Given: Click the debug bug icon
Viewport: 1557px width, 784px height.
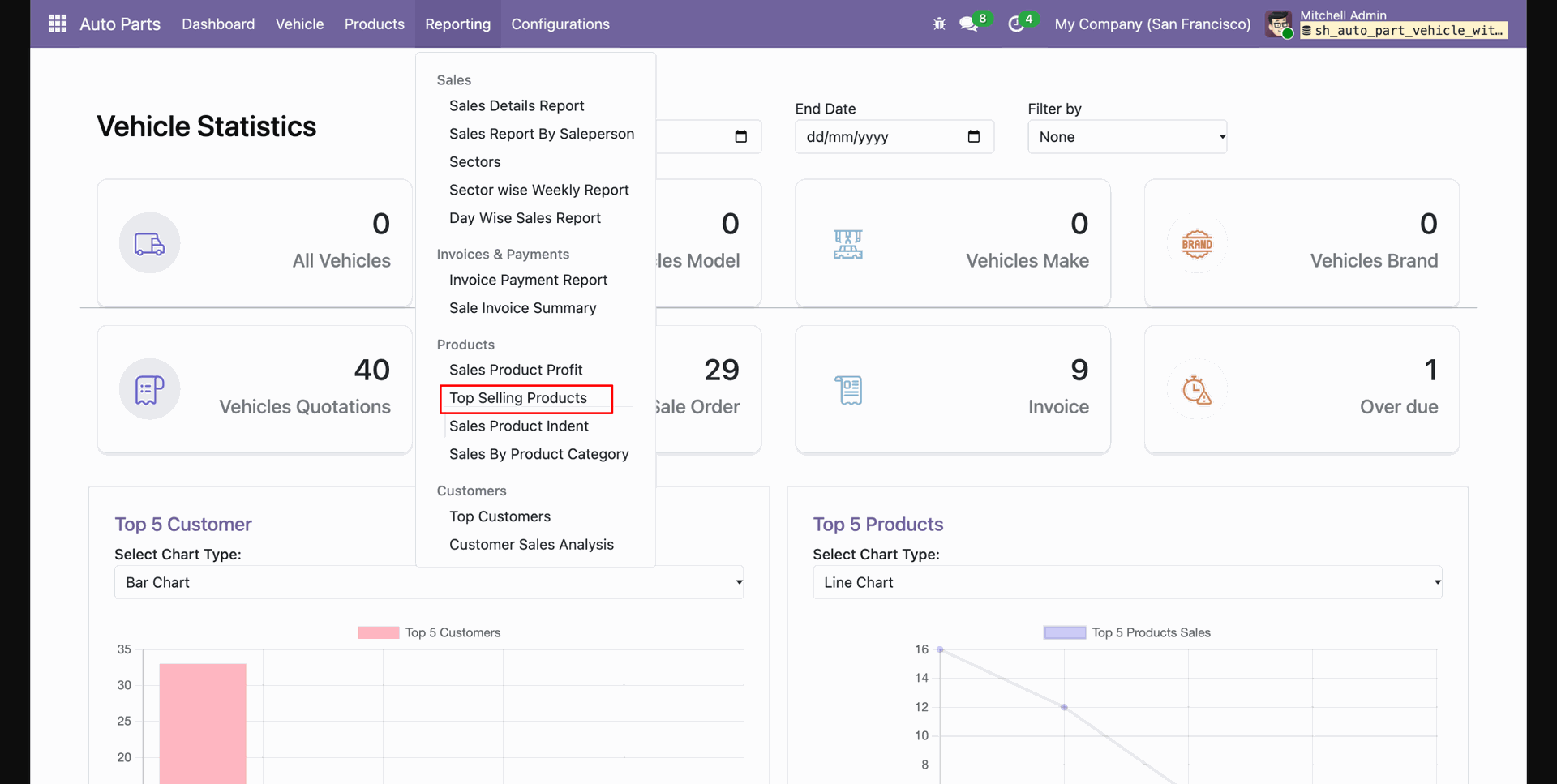Looking at the screenshot, I should [939, 24].
